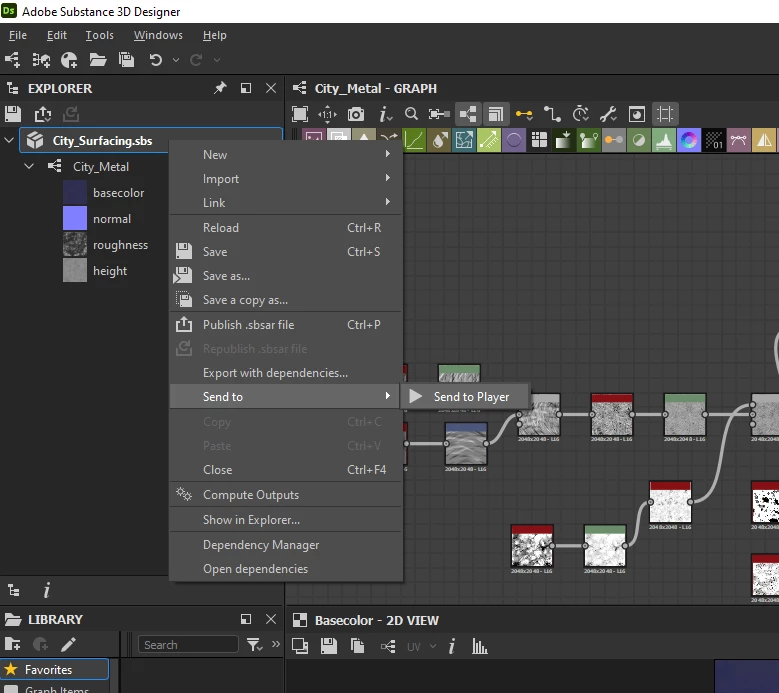Image resolution: width=779 pixels, height=693 pixels.
Task: Collapse the City_Metal graph tree
Action: click(x=29, y=166)
